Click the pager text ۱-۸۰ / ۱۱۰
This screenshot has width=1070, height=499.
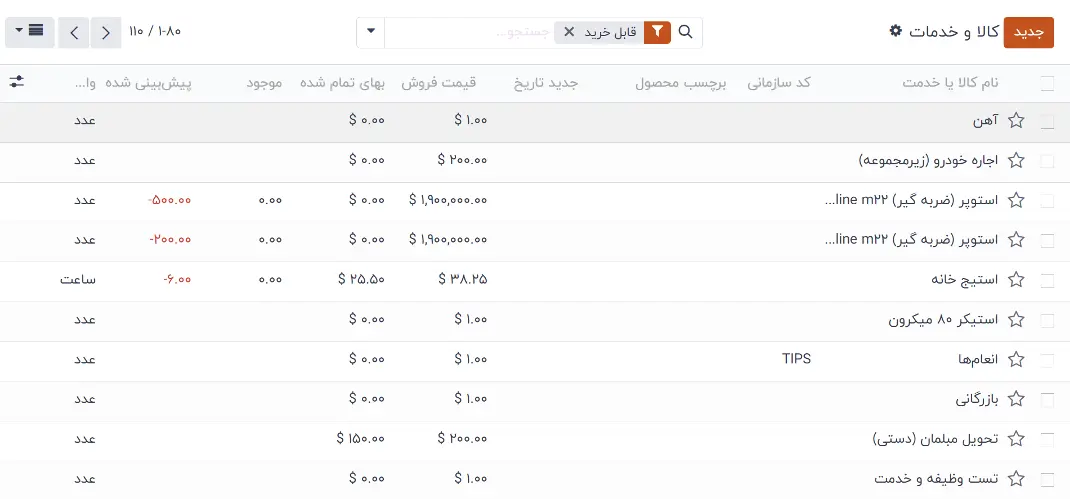(x=155, y=31)
